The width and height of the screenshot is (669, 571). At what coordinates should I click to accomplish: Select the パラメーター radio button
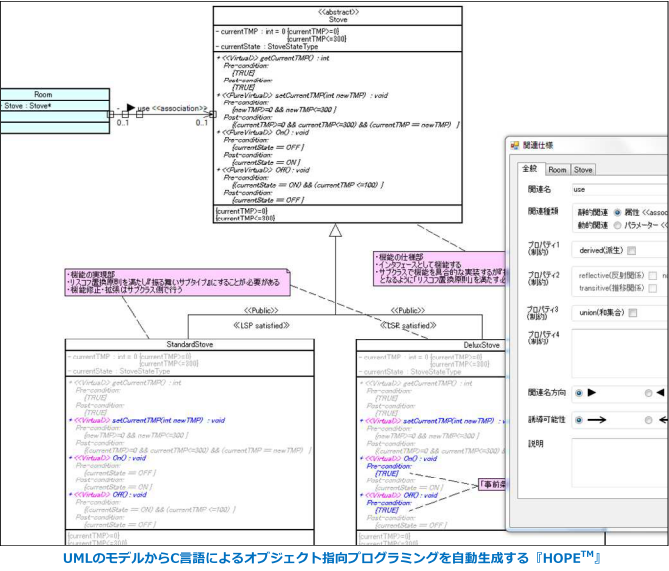[x=617, y=225]
